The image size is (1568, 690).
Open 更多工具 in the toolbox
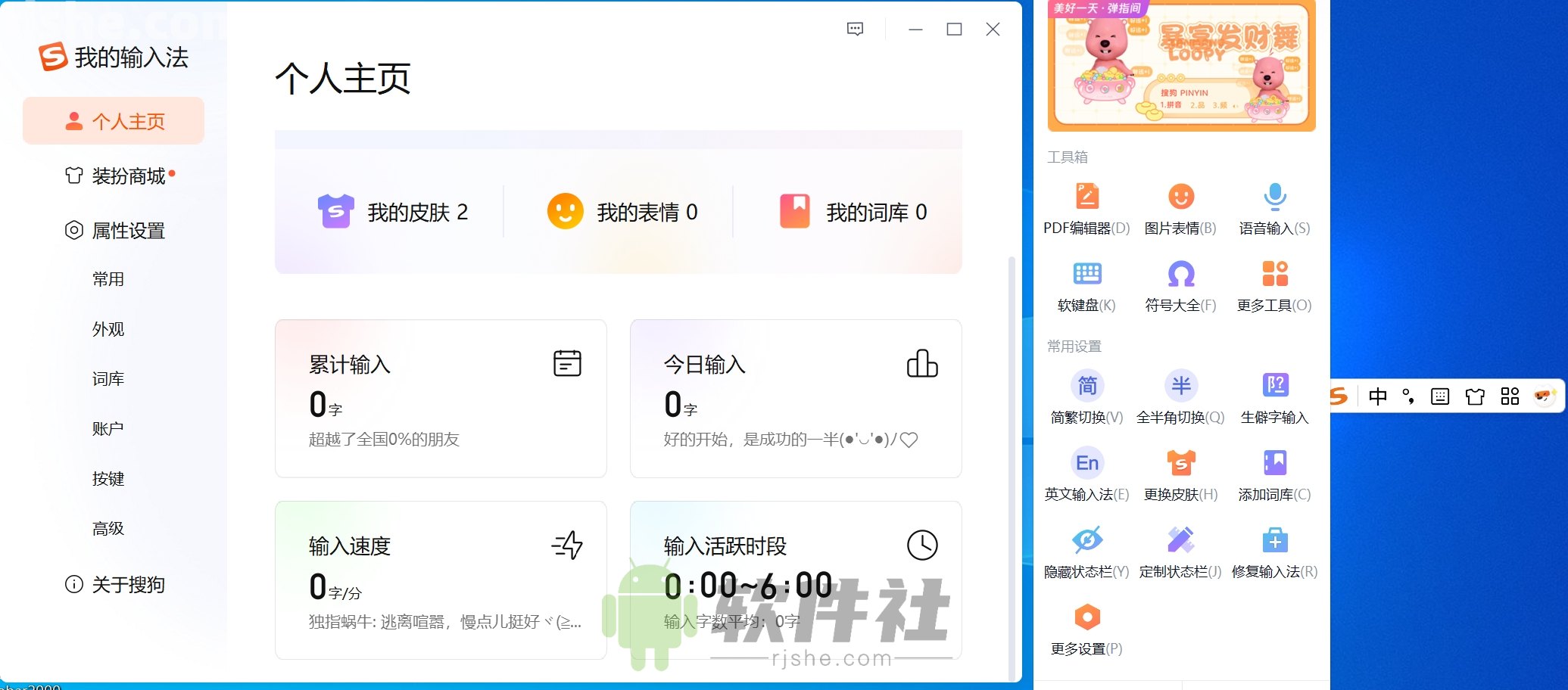point(1274,286)
